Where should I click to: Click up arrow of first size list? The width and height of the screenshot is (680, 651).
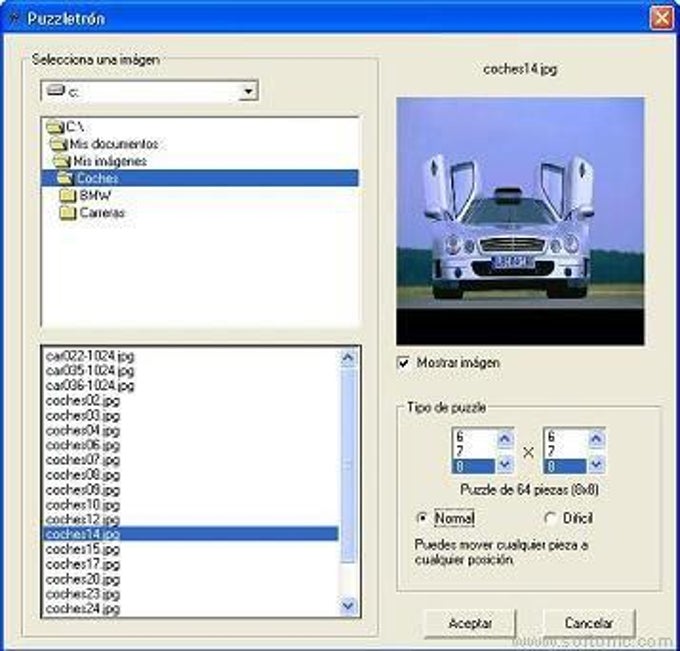[x=504, y=438]
